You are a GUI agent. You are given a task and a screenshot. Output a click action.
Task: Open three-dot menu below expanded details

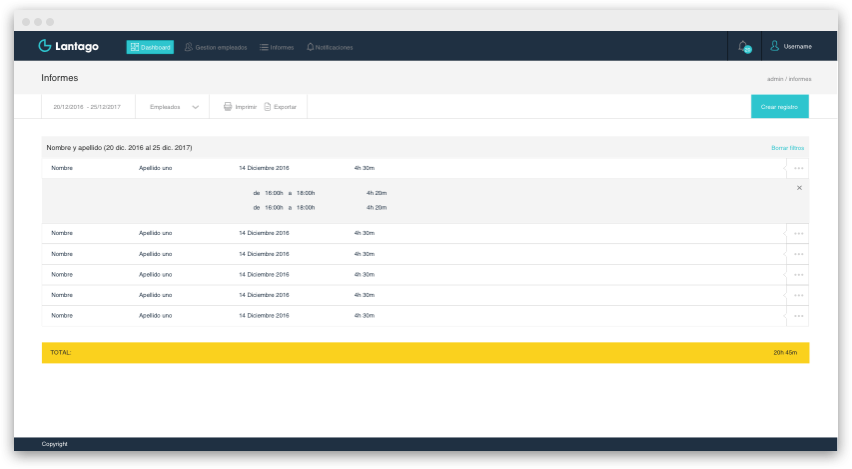point(798,233)
